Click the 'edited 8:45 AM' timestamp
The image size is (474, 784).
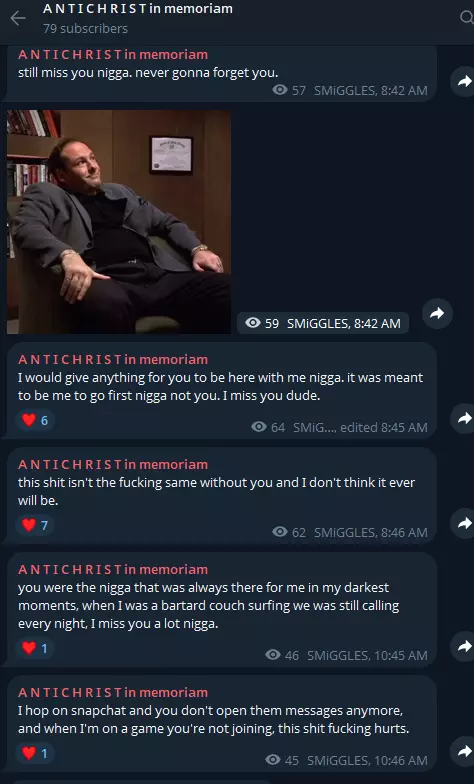384,428
